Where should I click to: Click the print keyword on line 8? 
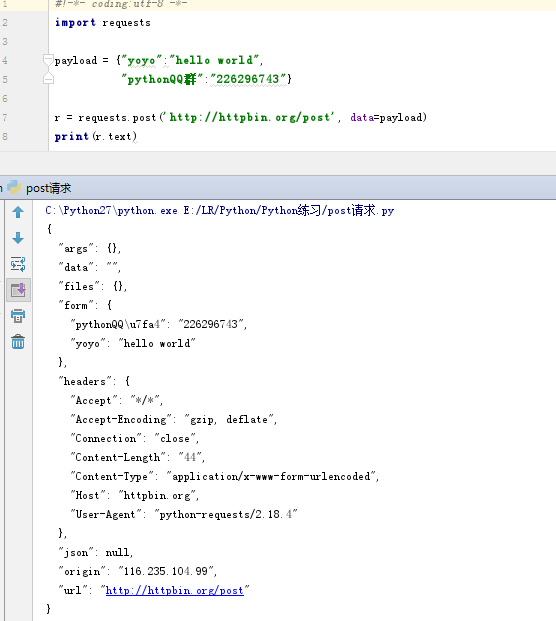tap(72, 137)
